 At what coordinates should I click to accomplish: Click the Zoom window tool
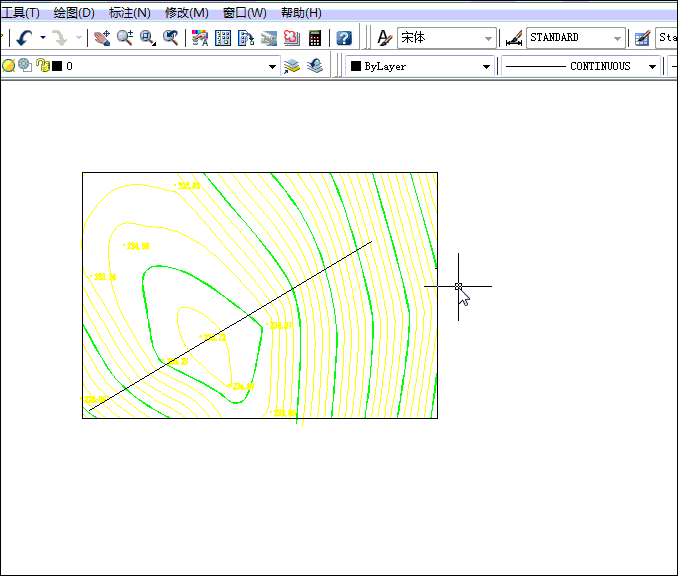coord(148,38)
